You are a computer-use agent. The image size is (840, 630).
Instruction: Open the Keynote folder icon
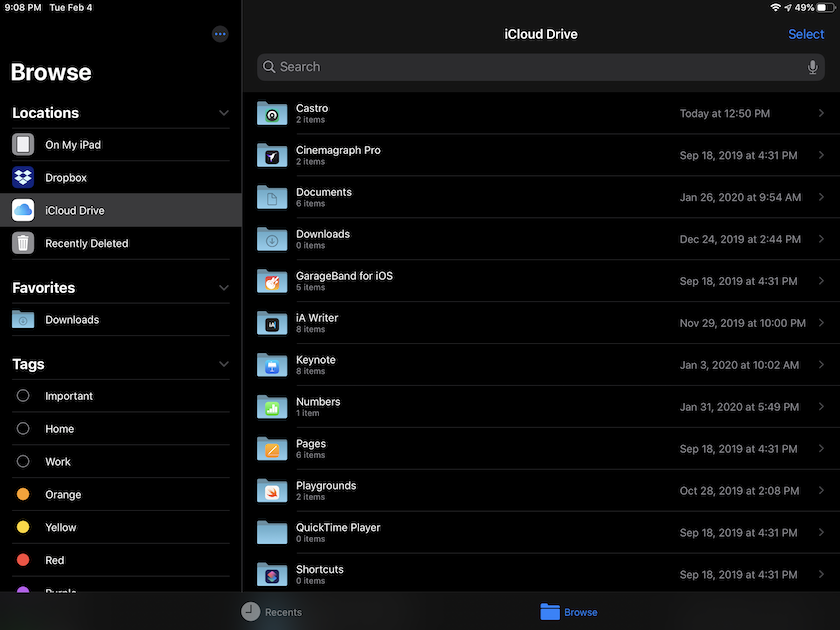[x=272, y=366]
